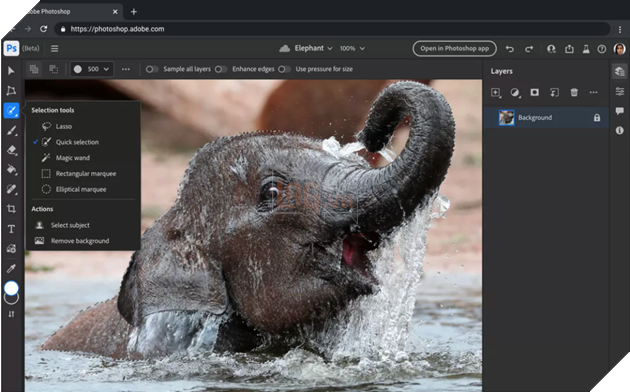Click Open in Photoshop app button

[x=454, y=48]
